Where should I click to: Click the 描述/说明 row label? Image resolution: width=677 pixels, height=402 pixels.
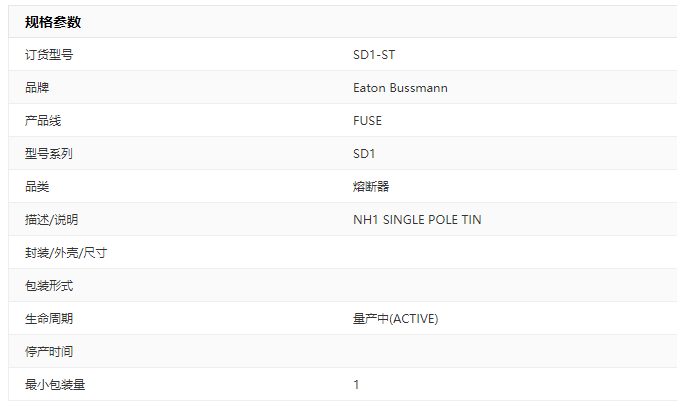click(x=51, y=220)
